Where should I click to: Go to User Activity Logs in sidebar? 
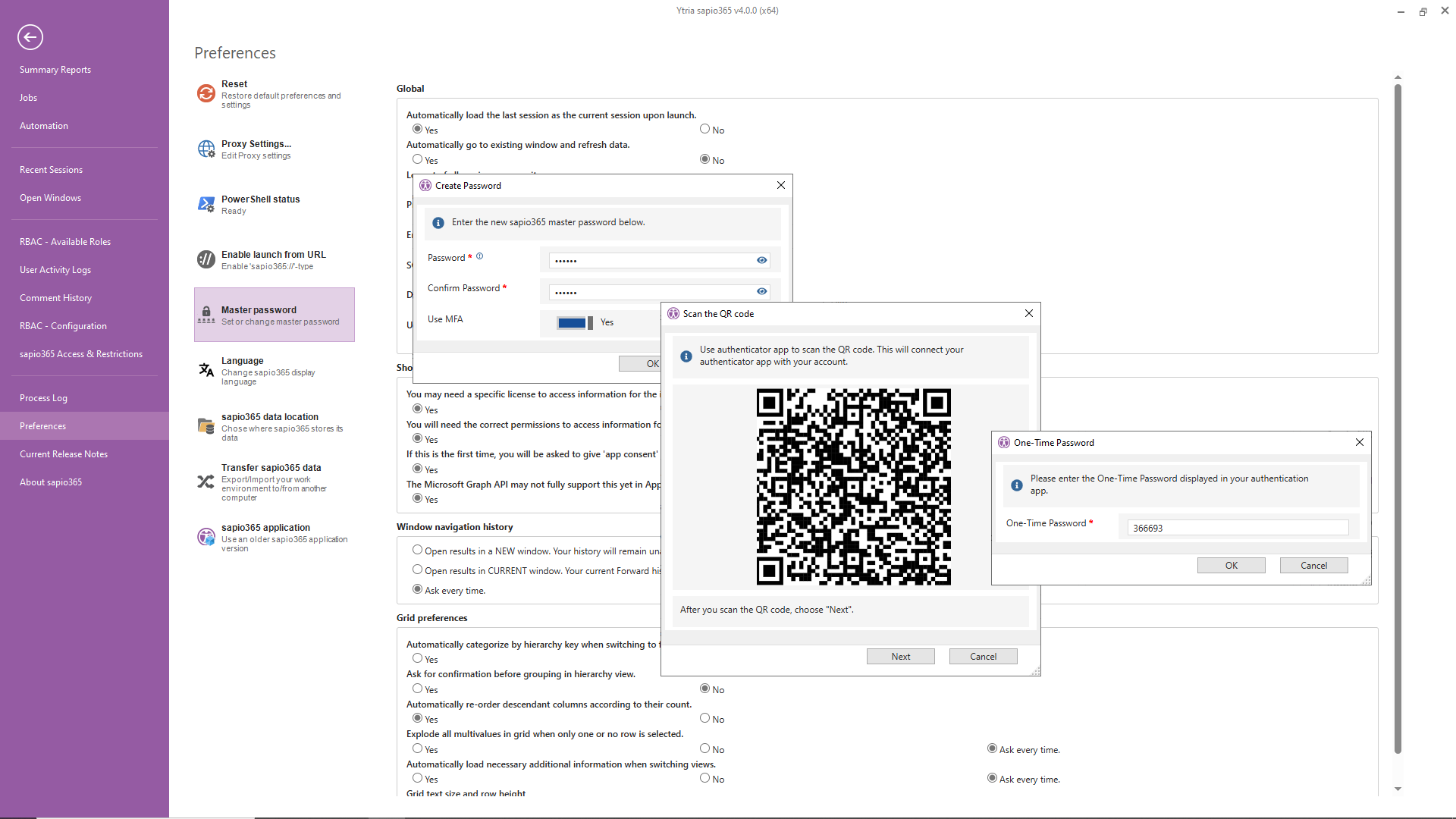click(55, 270)
